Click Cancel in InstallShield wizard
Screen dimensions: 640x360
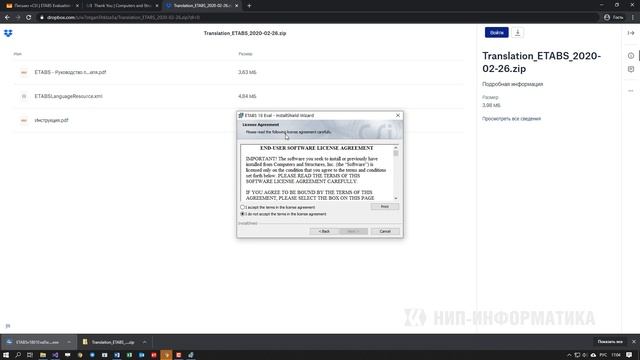[385, 231]
